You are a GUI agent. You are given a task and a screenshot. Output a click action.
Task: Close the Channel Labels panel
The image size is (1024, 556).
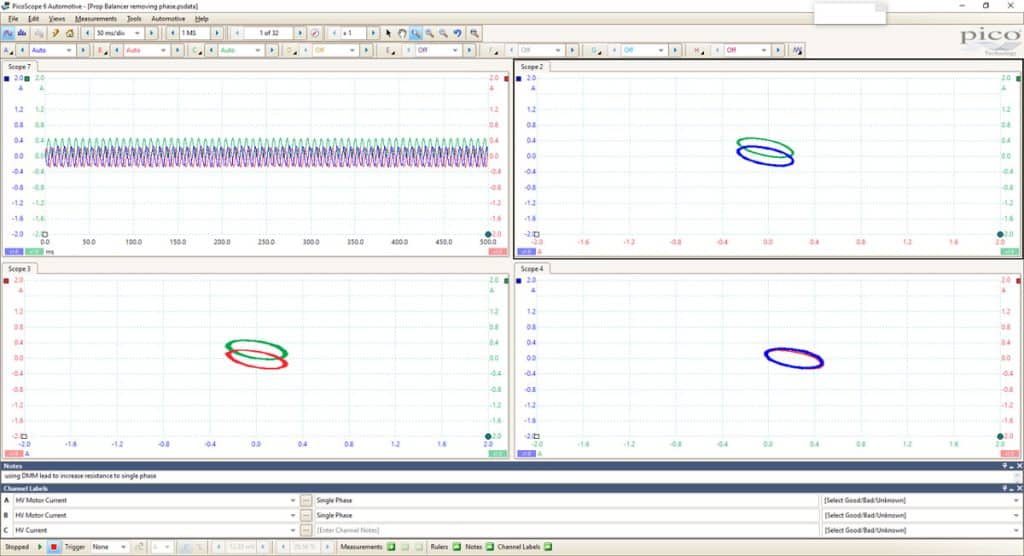coord(1019,488)
